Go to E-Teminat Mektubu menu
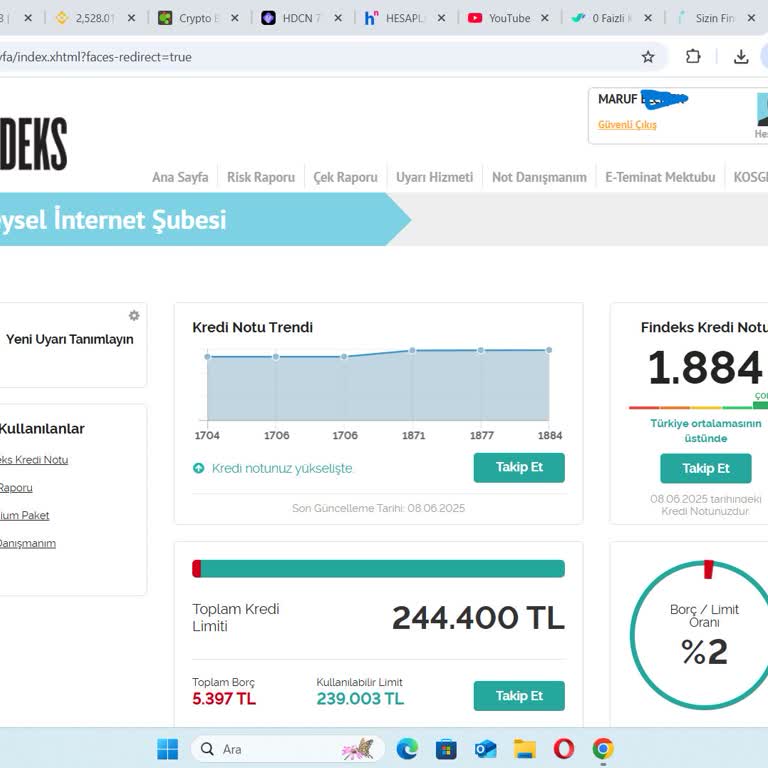Screen dimensions: 768x768 (x=660, y=177)
